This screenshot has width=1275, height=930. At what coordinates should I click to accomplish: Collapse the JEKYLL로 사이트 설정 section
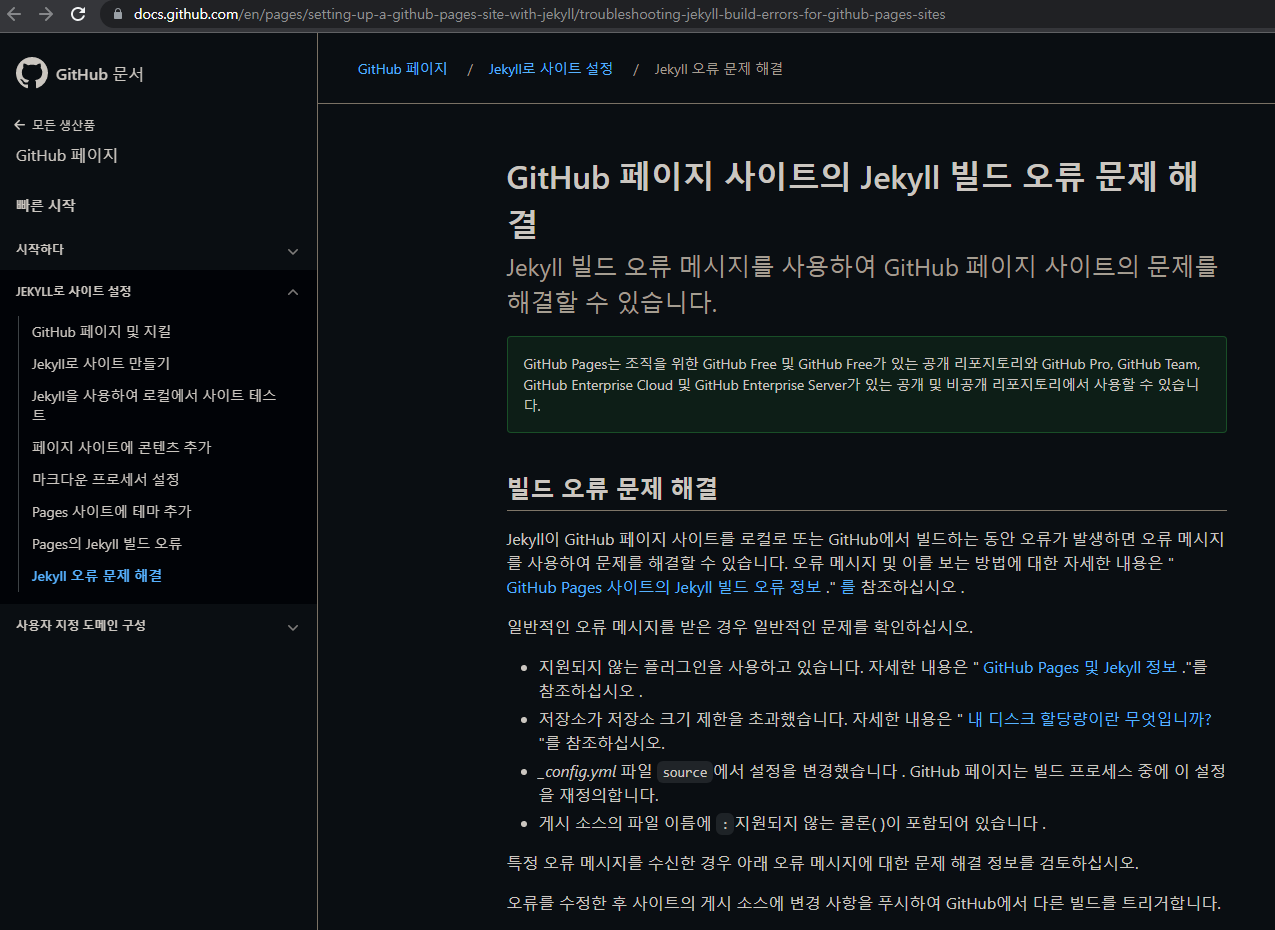click(x=158, y=291)
